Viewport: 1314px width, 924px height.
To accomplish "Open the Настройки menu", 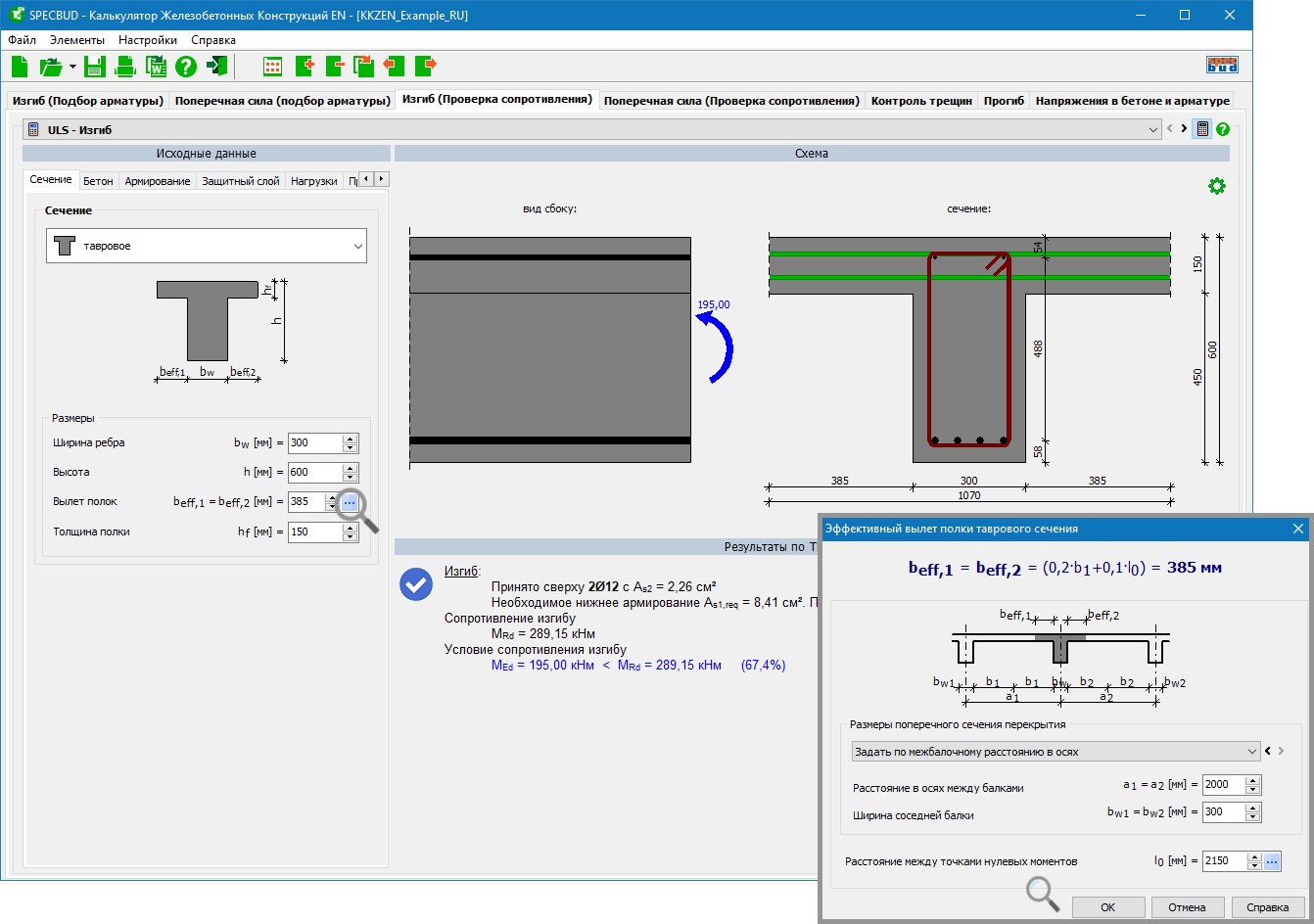I will coord(148,40).
